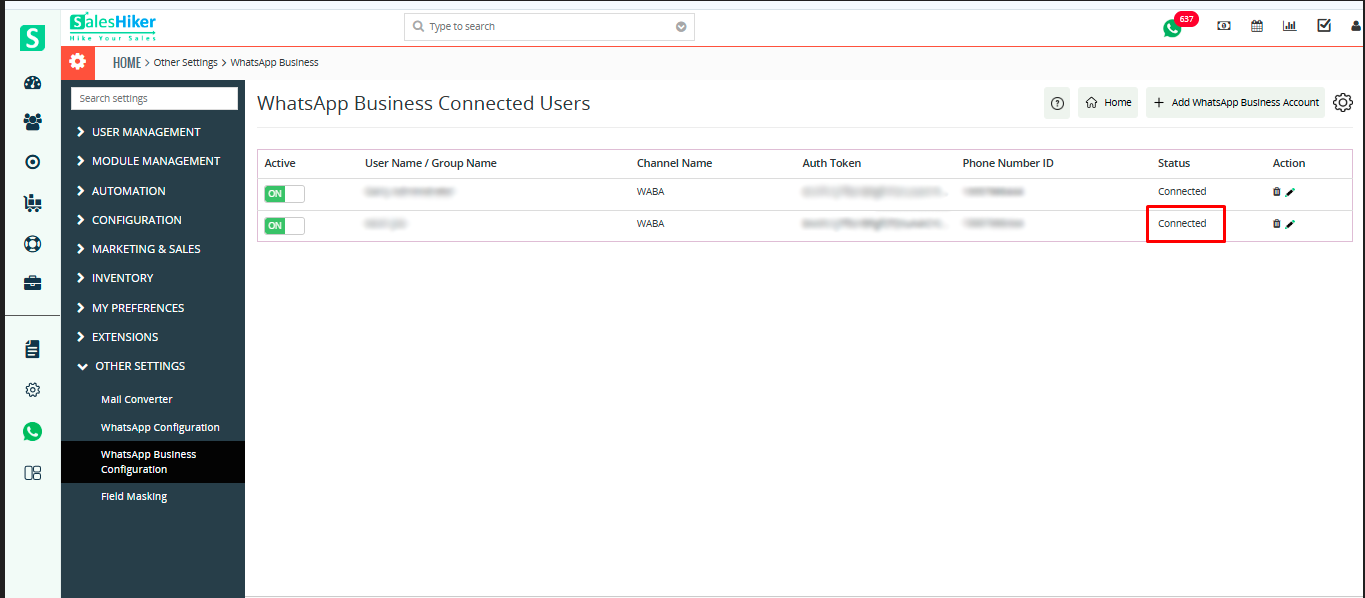Open the Dashboard speedometer icon in sidebar
Screen dimensions: 1365x598
point(32,83)
